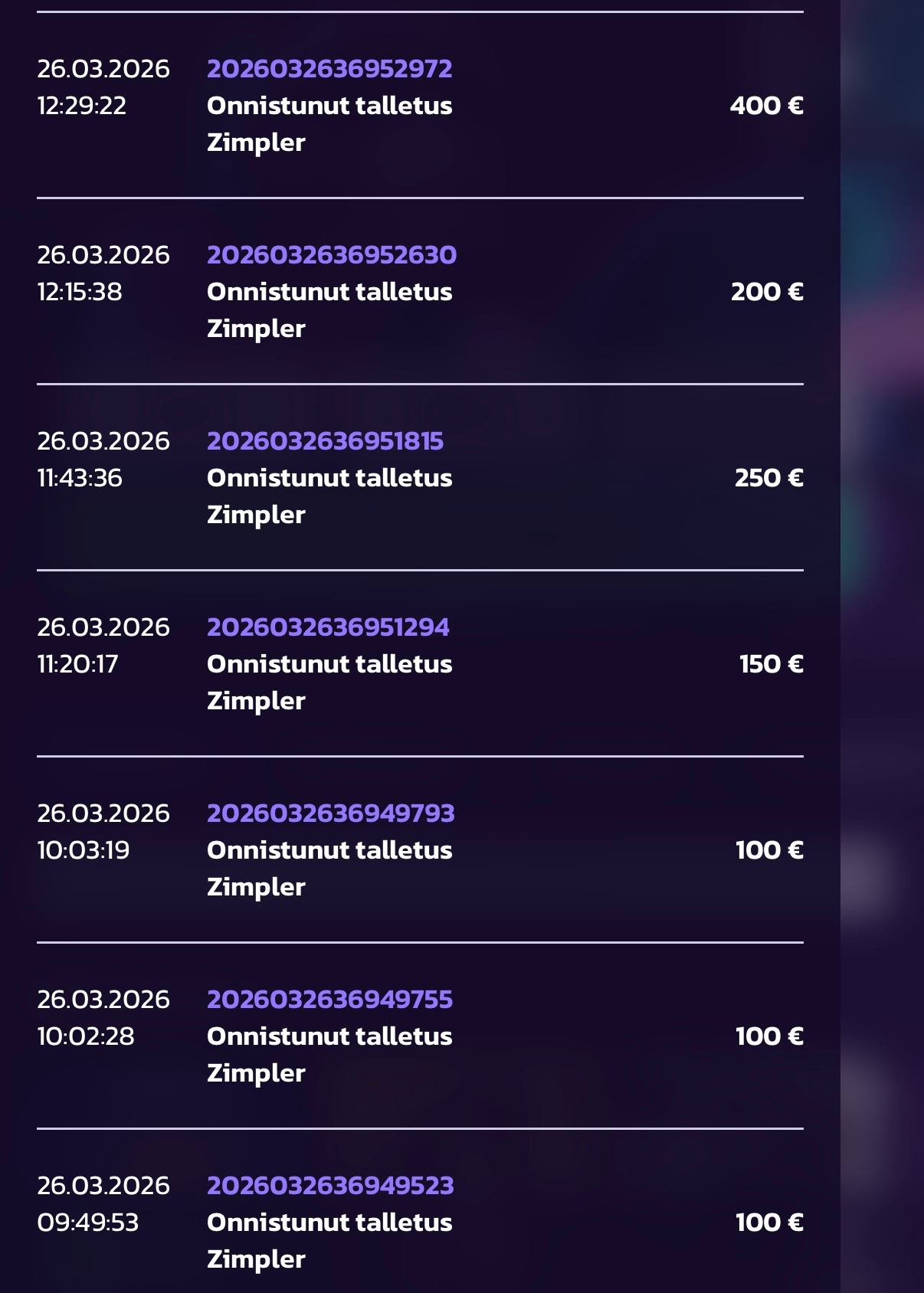Click Zimpler label in the 400 € deposit

pos(256,142)
